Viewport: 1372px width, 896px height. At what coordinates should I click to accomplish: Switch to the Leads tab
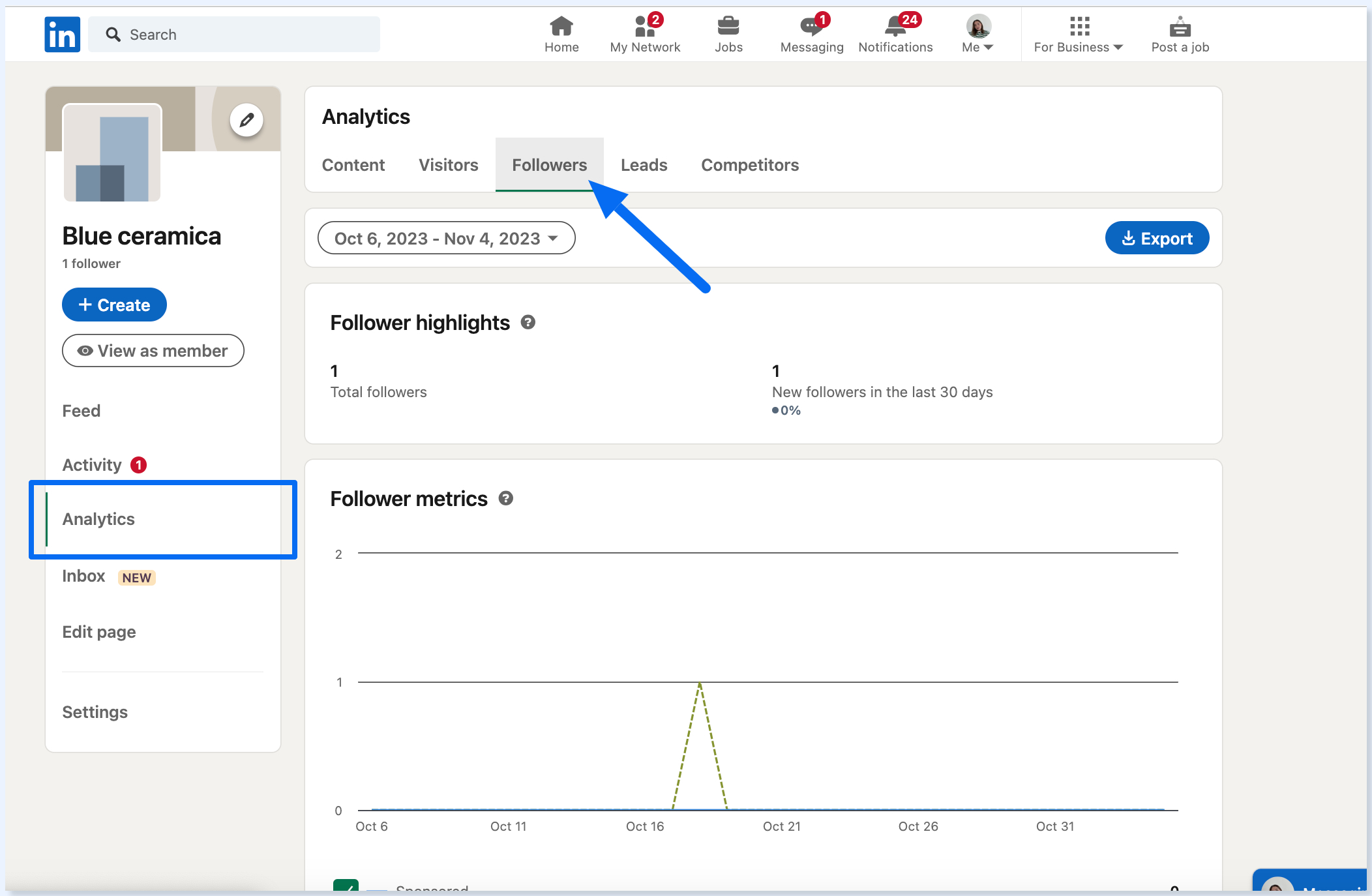[644, 165]
